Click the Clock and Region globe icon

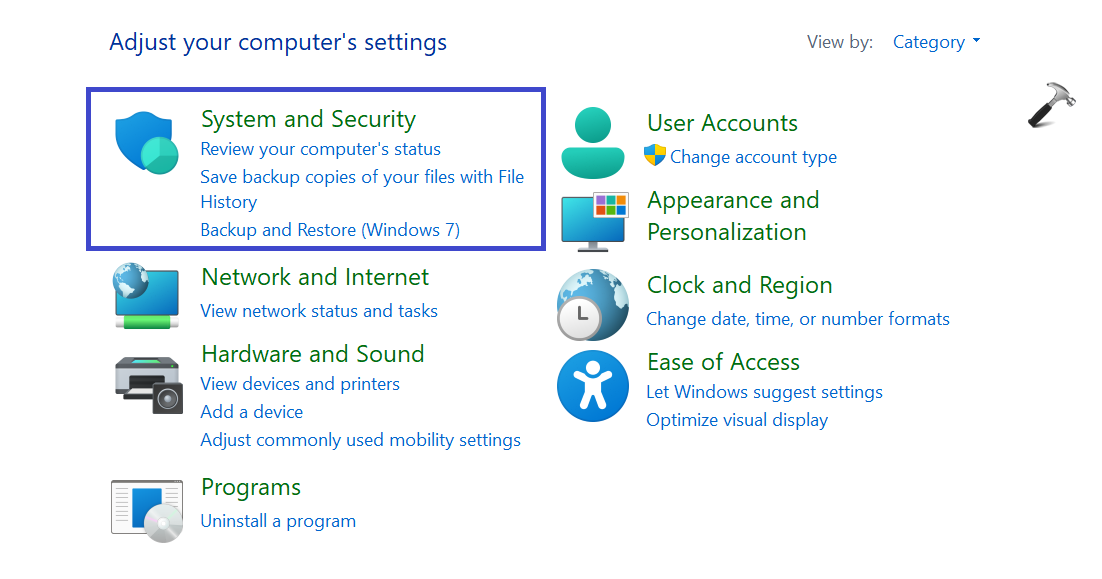point(593,304)
